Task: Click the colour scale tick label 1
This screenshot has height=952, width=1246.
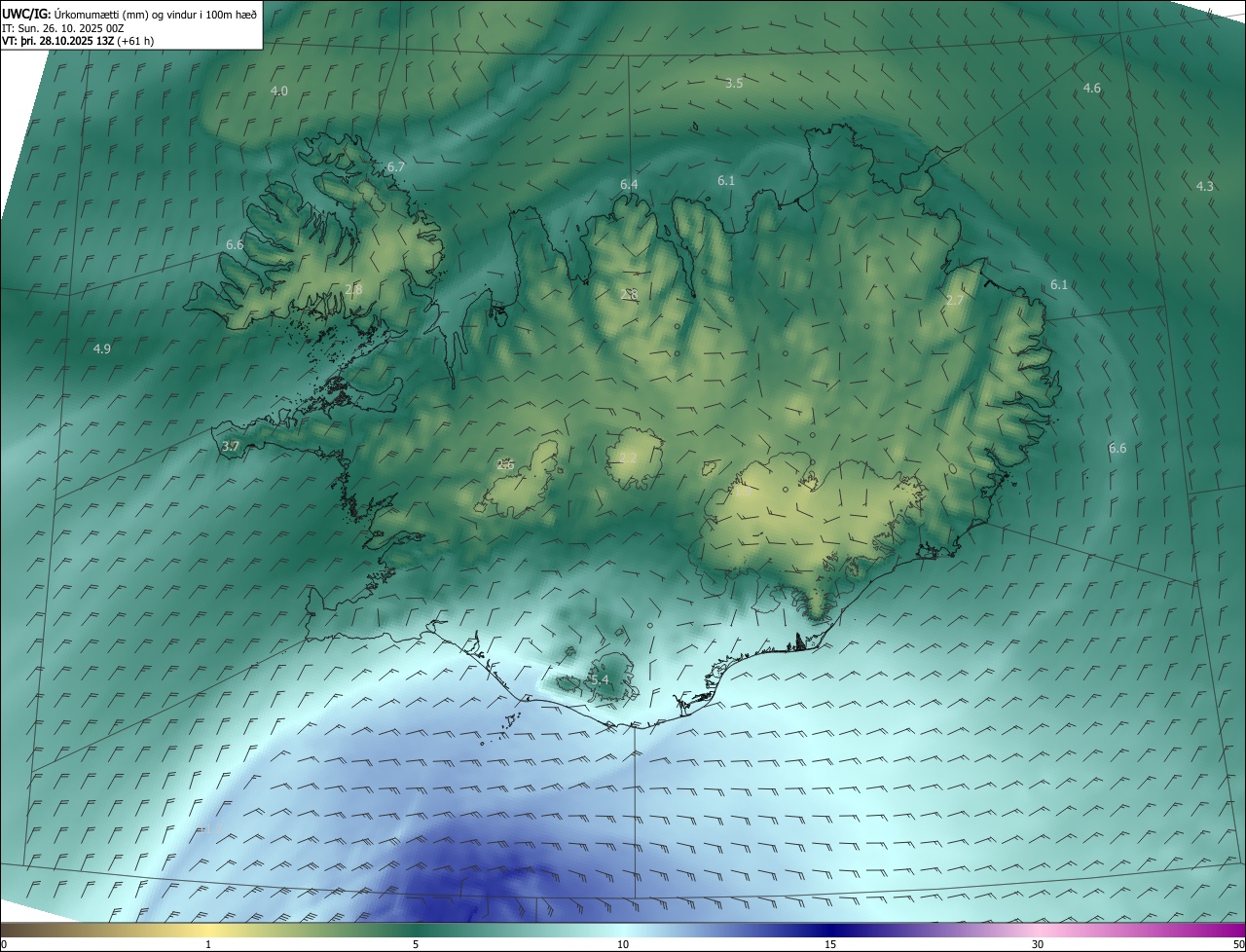Action: (208, 944)
